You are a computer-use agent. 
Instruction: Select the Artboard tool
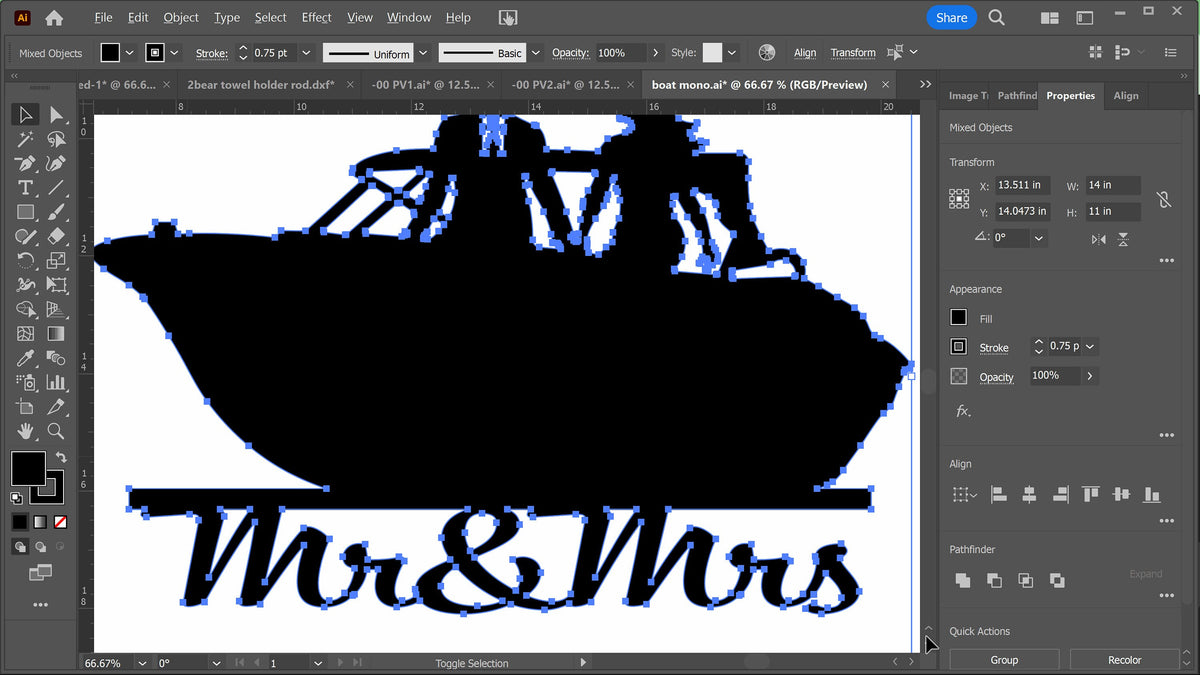26,407
